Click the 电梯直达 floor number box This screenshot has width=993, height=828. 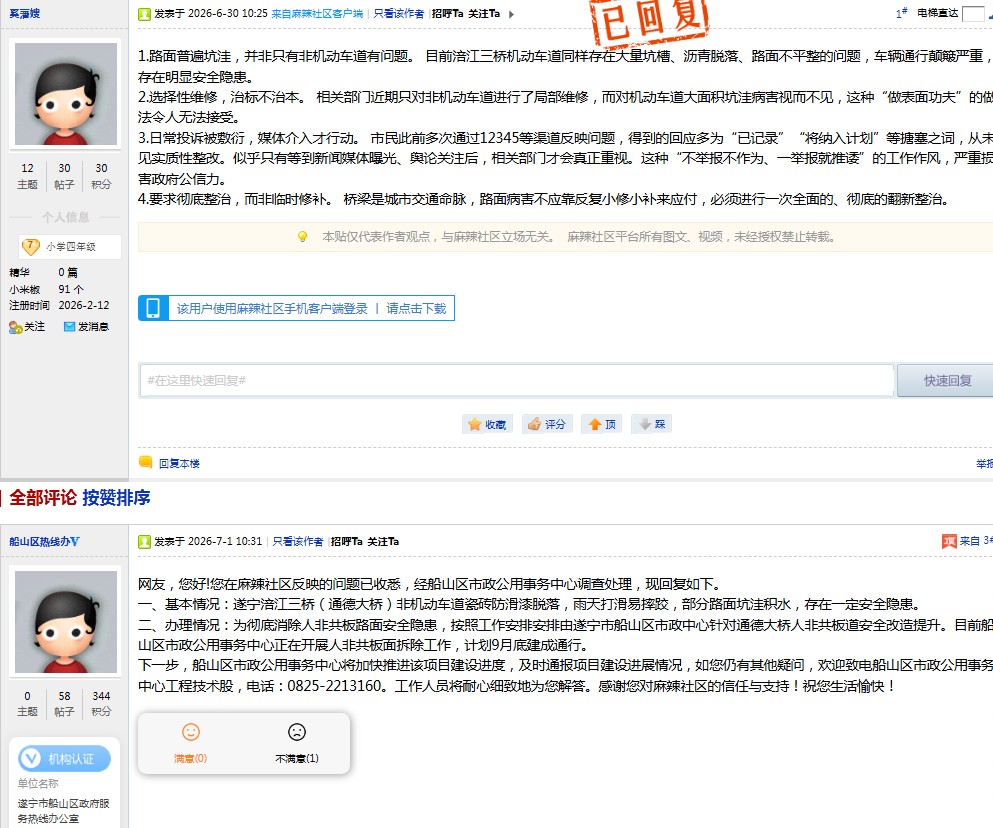973,13
